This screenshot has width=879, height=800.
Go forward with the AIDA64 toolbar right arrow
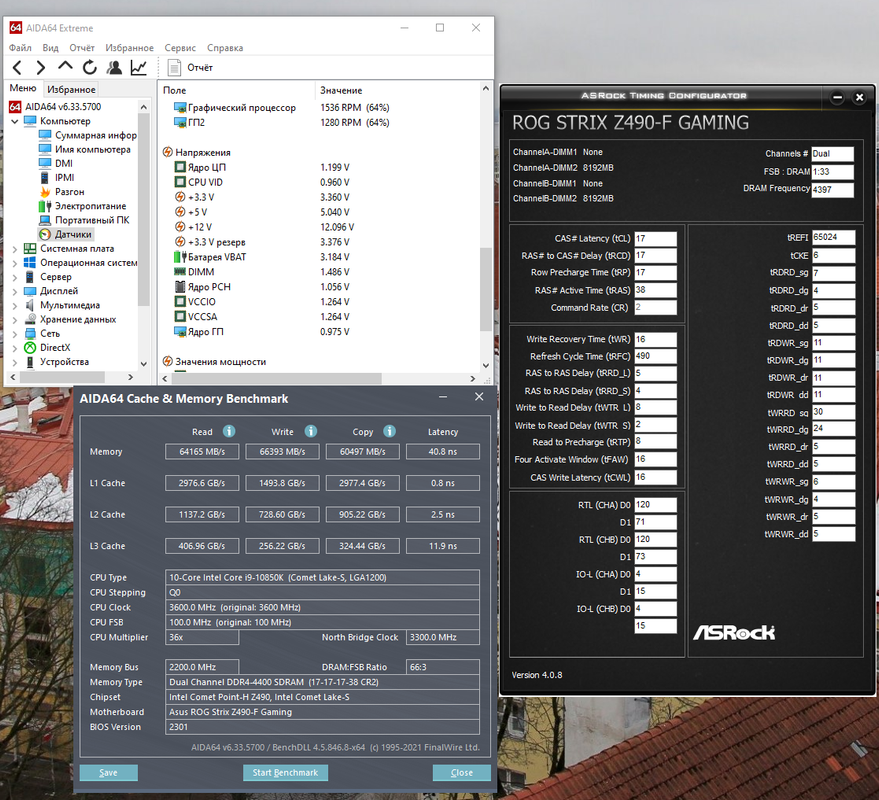tap(41, 68)
